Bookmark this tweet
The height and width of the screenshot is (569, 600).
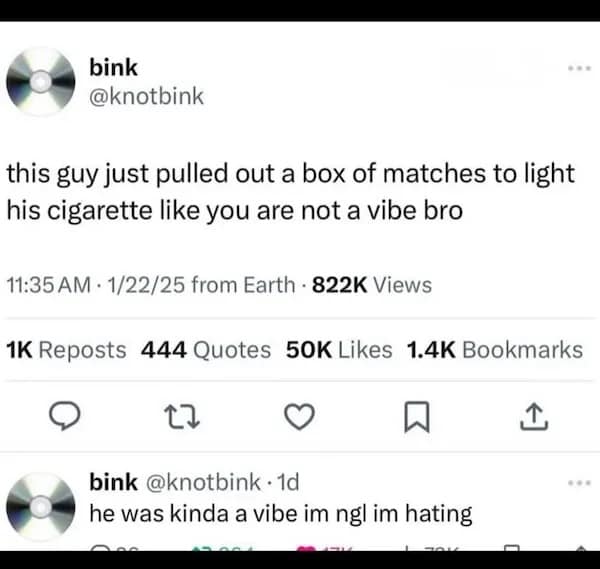417,417
